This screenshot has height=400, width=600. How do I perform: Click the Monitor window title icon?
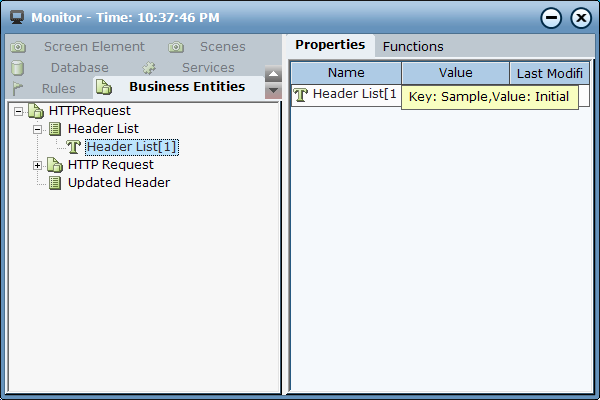(16, 17)
